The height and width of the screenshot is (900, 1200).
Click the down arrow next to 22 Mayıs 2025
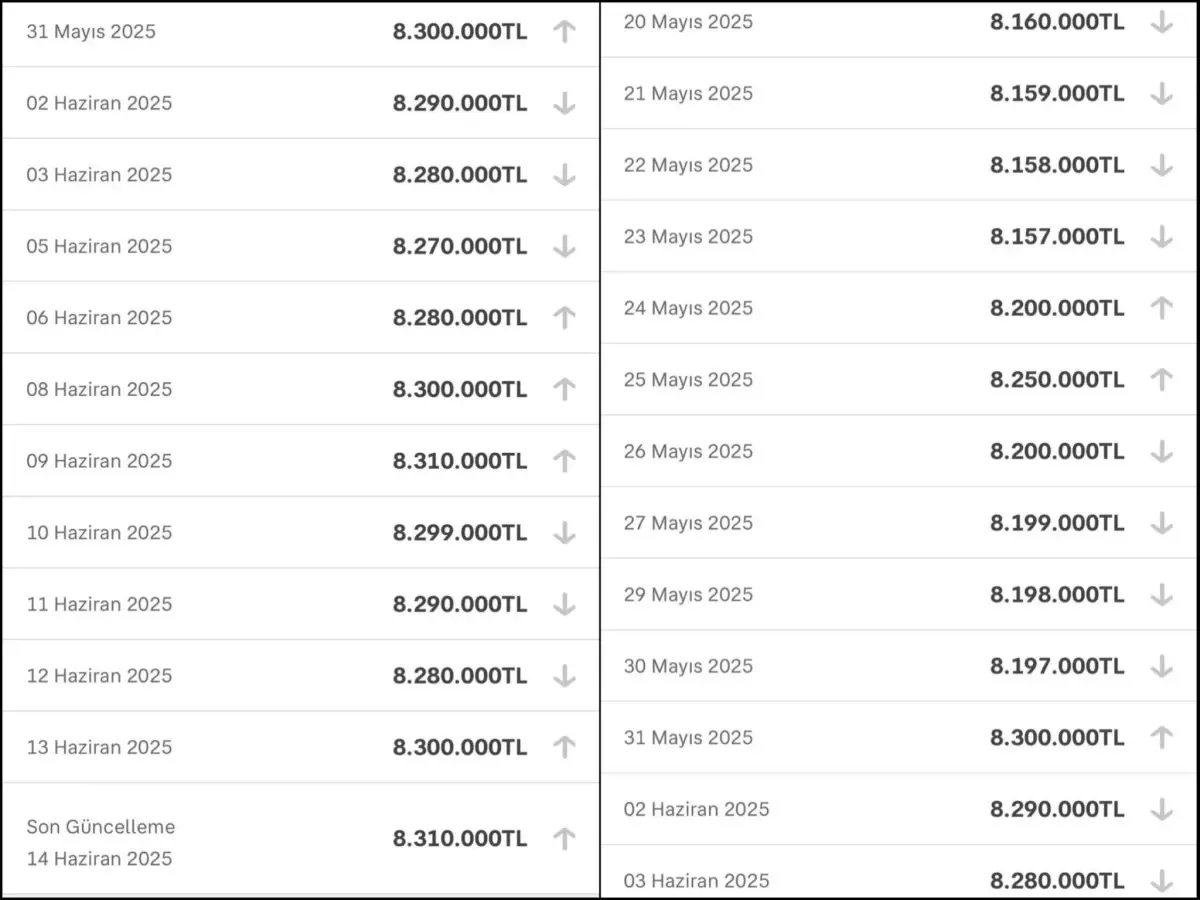tap(1161, 165)
